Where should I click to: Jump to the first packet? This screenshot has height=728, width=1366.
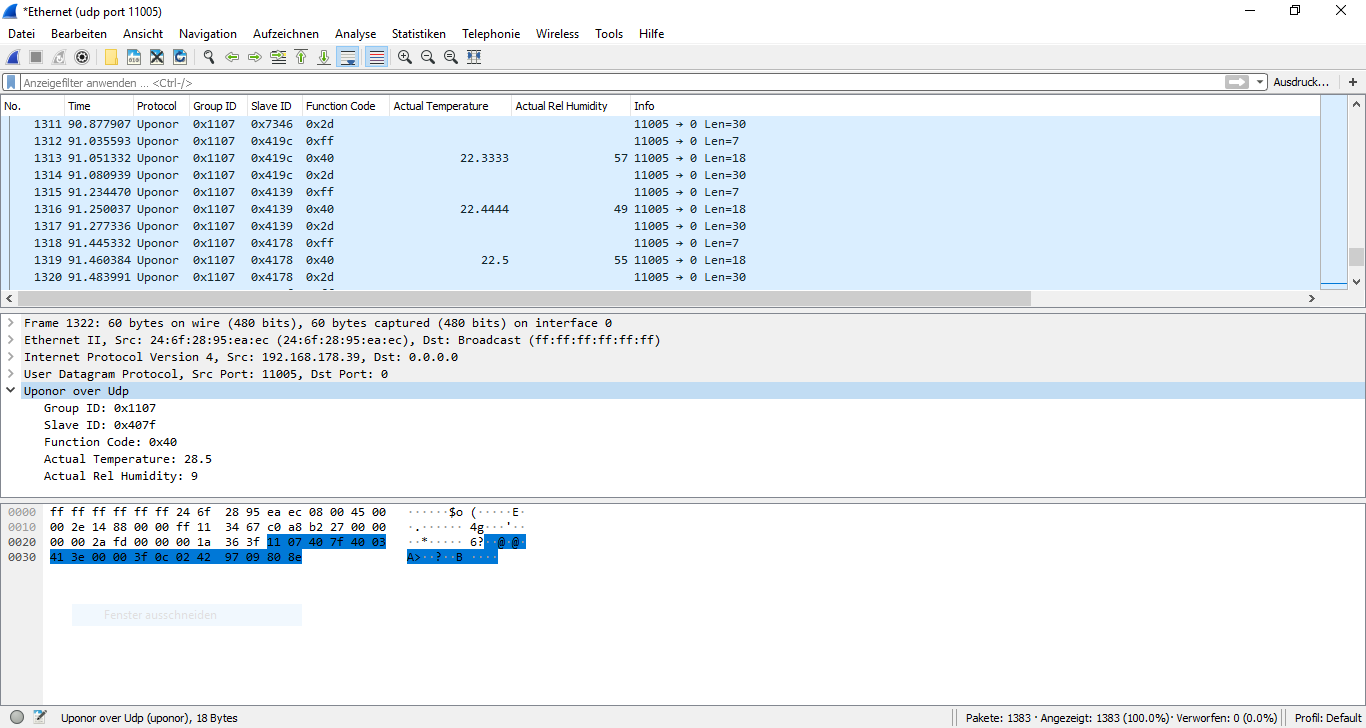click(301, 57)
